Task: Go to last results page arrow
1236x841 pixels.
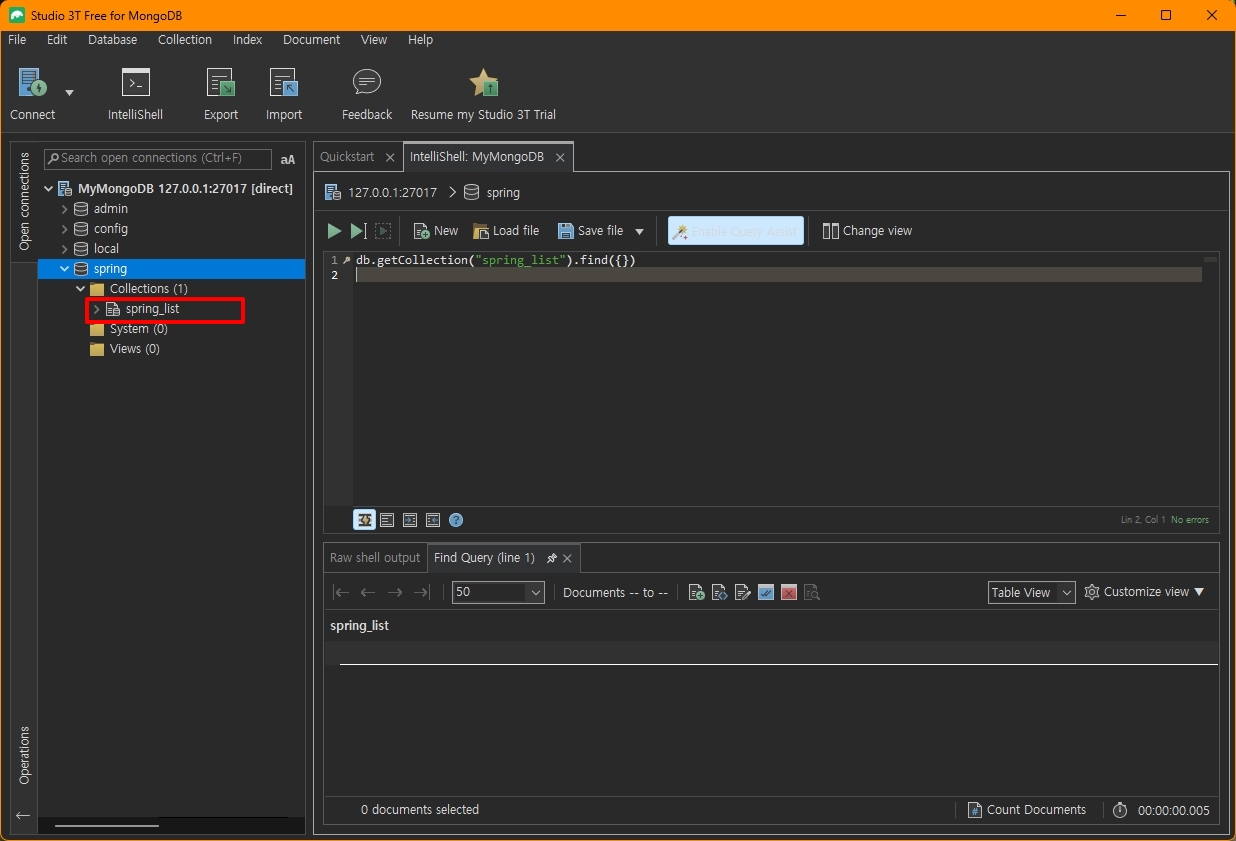Action: pyautogui.click(x=421, y=592)
